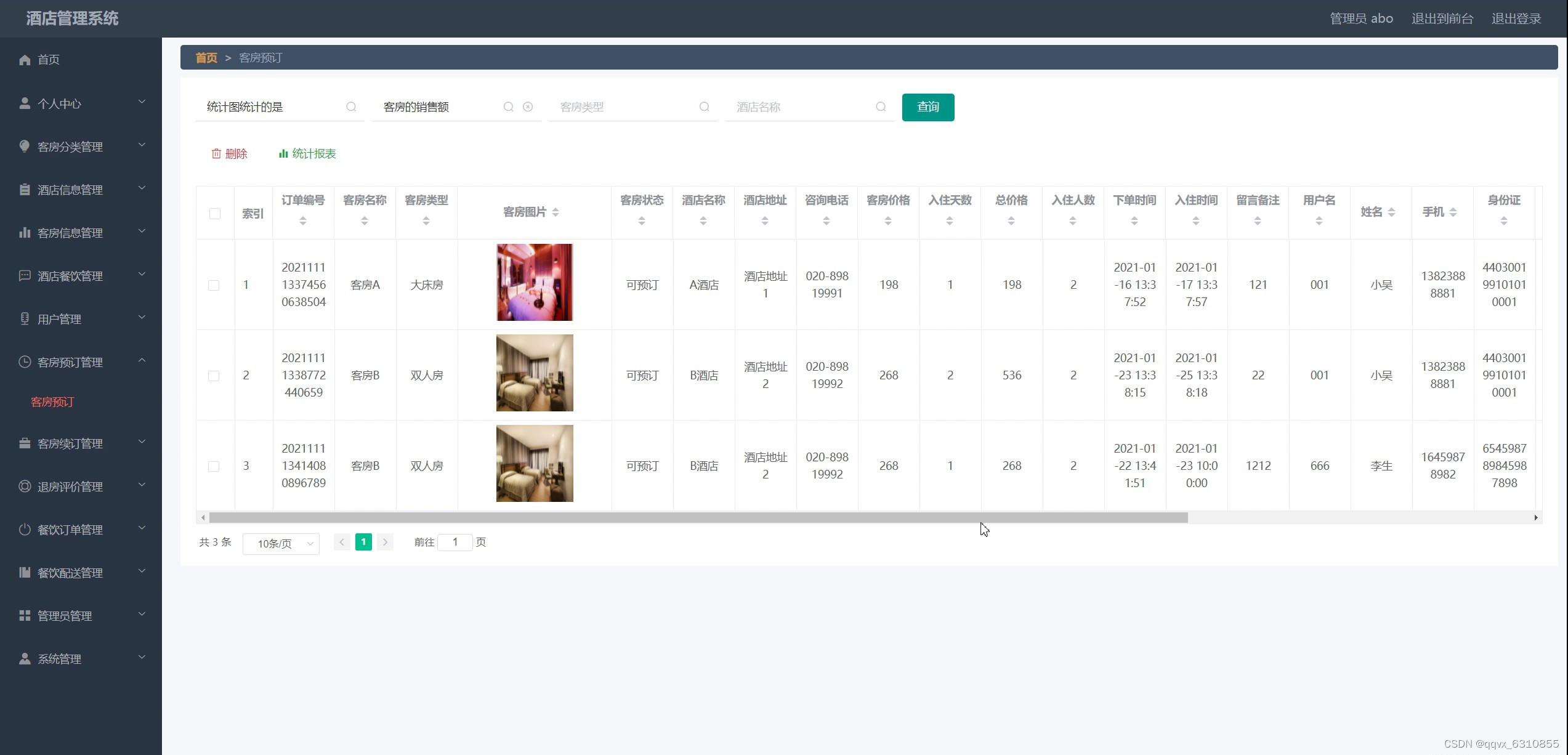The width and height of the screenshot is (1568, 755).
Task: Select the checkbox for row 1 客房A
Action: [x=214, y=285]
